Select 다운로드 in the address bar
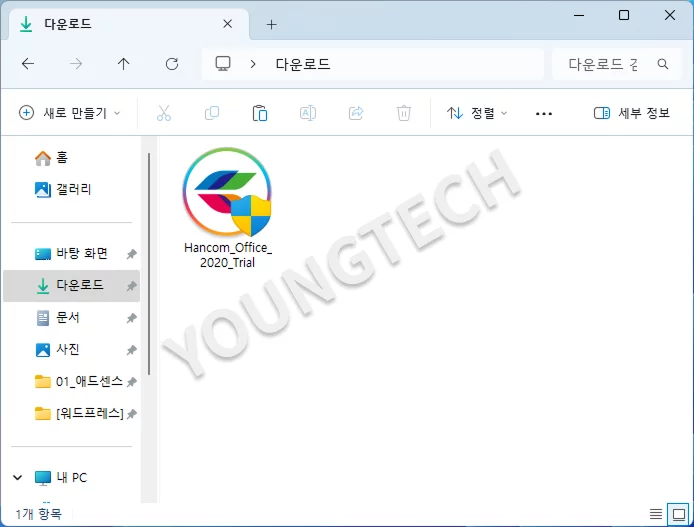 coord(303,64)
